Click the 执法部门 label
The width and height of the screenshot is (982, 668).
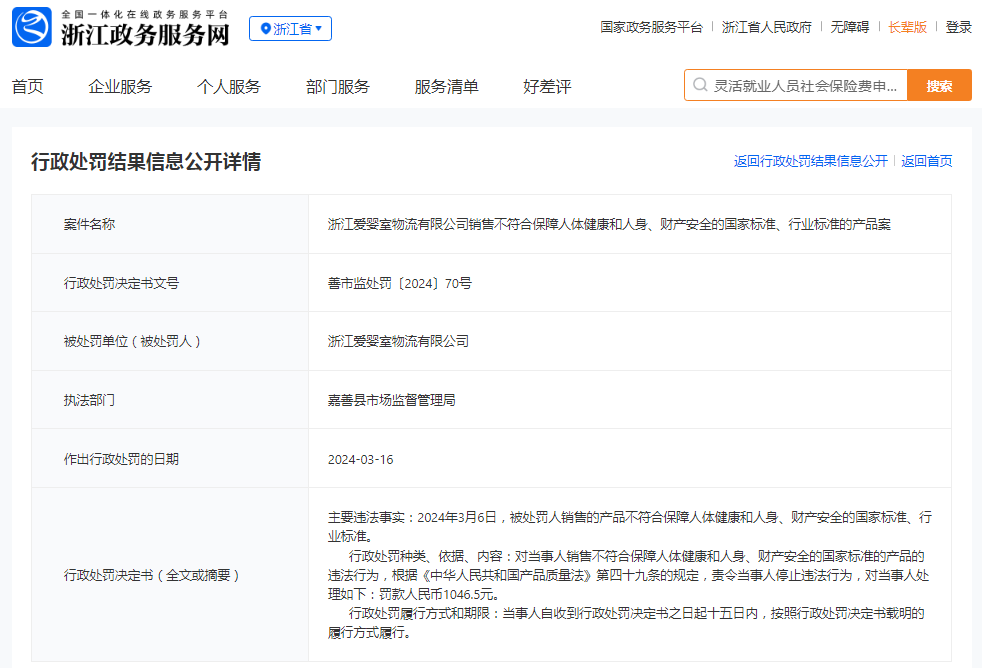tap(90, 400)
